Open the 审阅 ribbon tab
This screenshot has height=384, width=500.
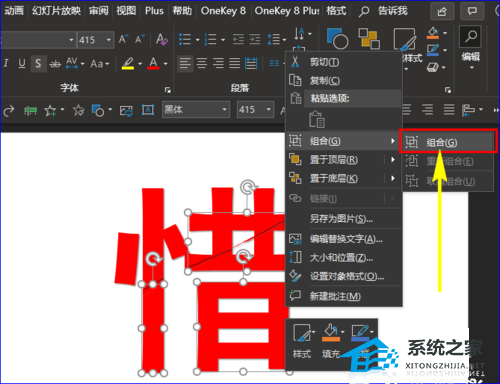click(99, 11)
